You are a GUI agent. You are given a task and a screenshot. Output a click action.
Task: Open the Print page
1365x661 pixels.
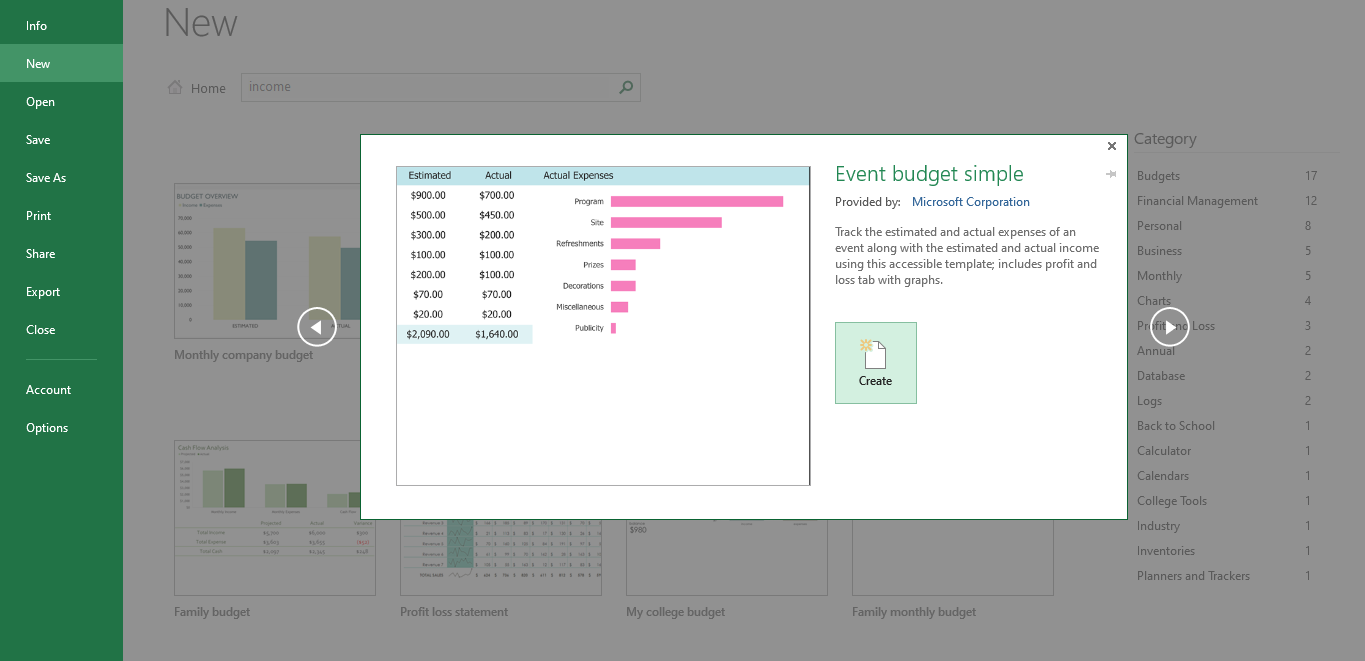(x=39, y=216)
